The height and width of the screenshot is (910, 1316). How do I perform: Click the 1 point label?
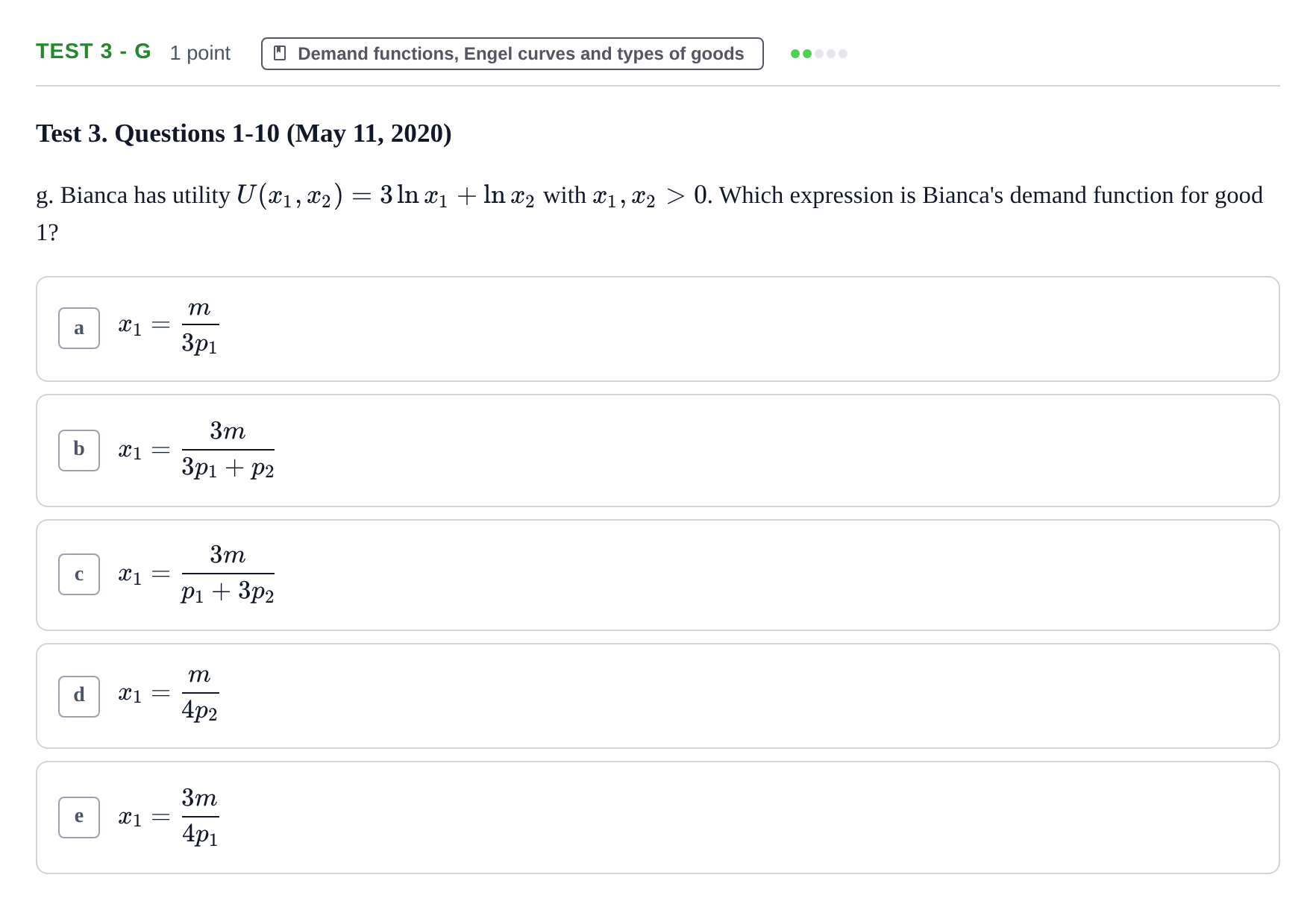pyautogui.click(x=200, y=53)
